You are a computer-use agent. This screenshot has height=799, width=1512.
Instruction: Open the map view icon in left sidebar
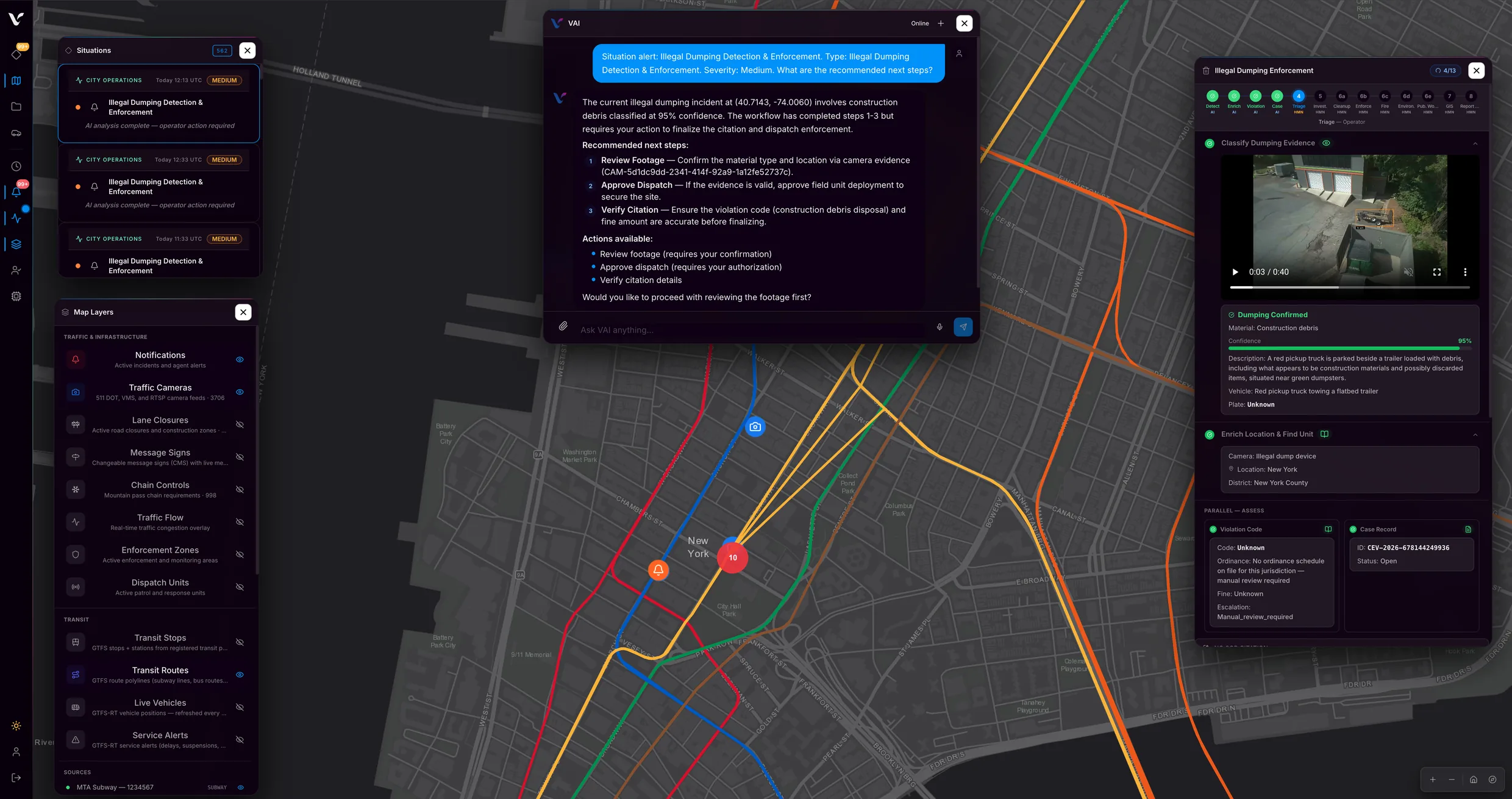pos(16,81)
